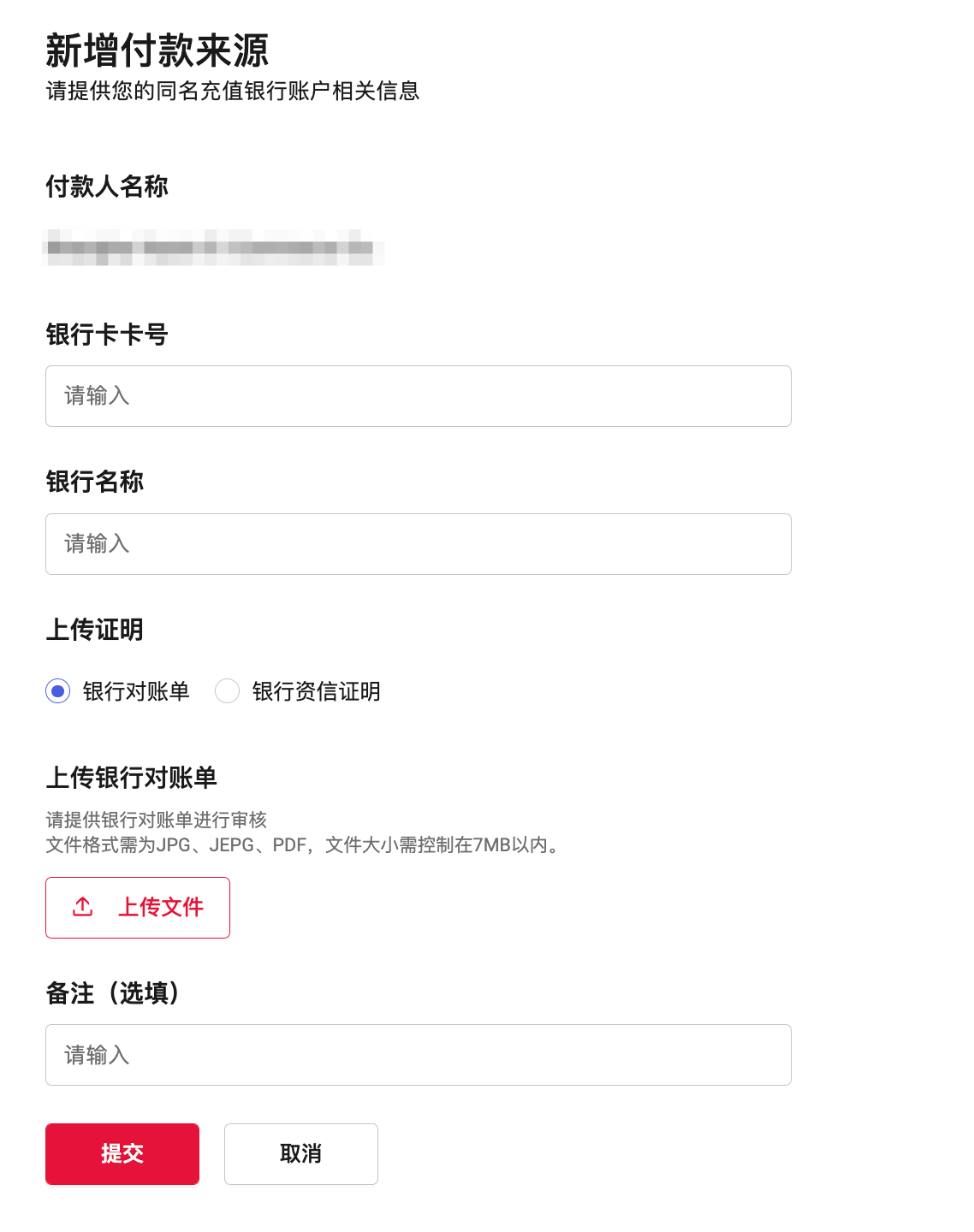Click the subtitle about 同名充值银行账户
Screen dimensions: 974x1232
pos(233,91)
